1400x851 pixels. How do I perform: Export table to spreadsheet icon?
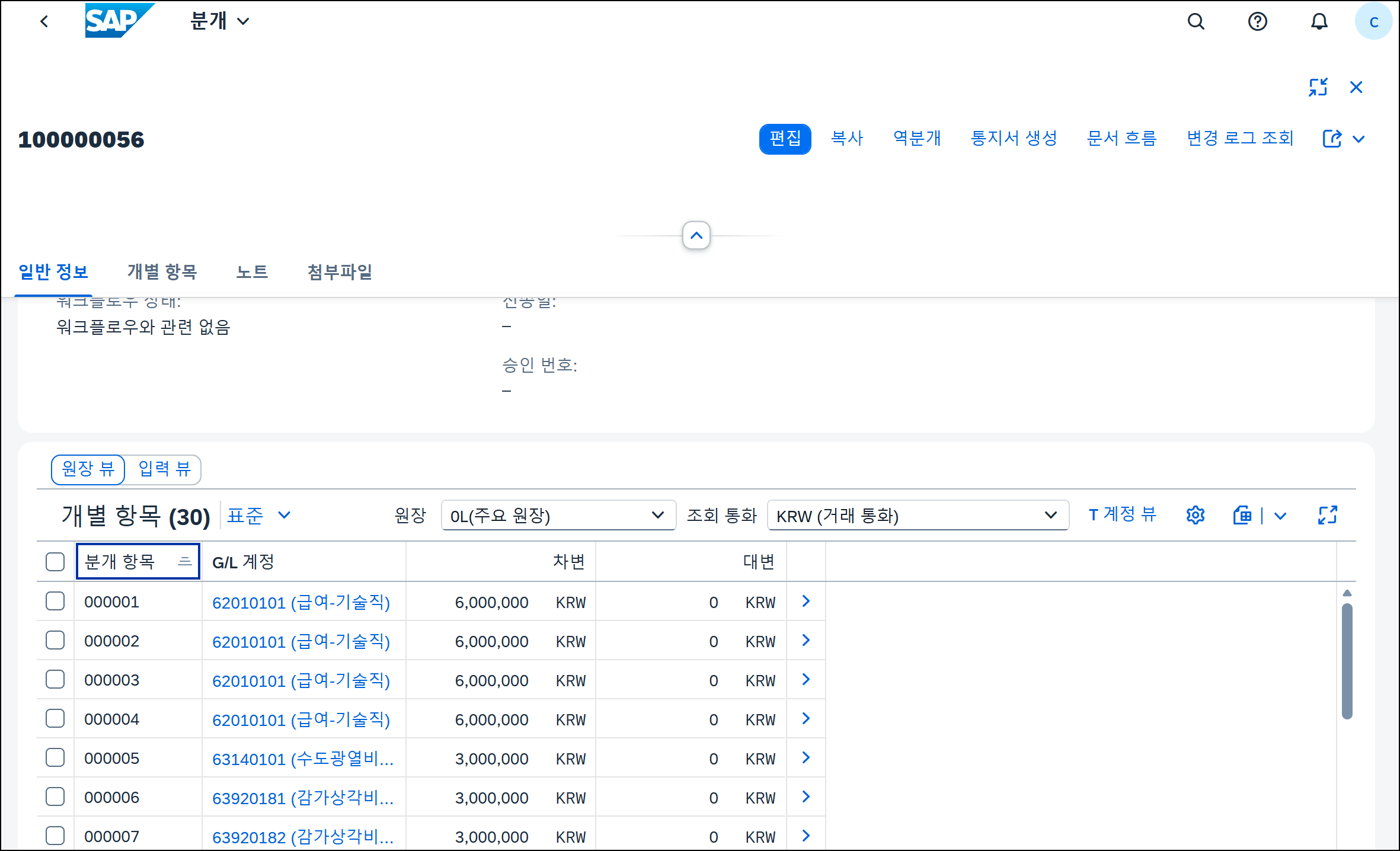click(1242, 515)
